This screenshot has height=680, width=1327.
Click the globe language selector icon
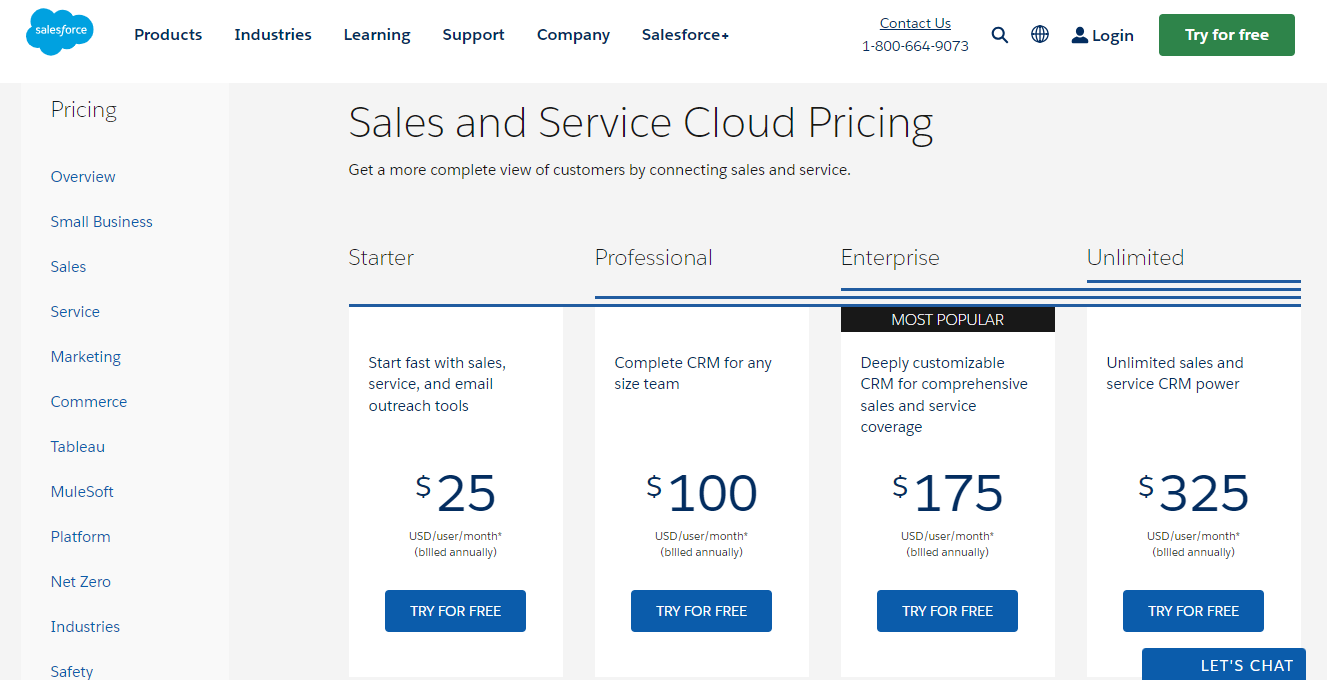click(1040, 35)
